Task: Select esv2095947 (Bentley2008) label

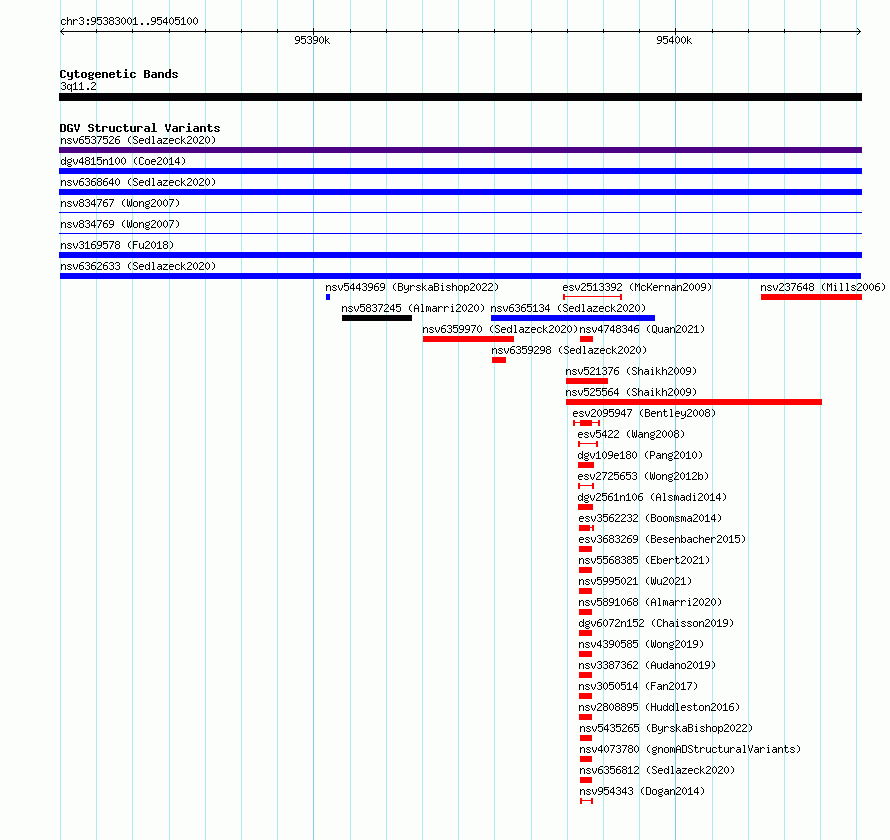Action: pos(644,413)
